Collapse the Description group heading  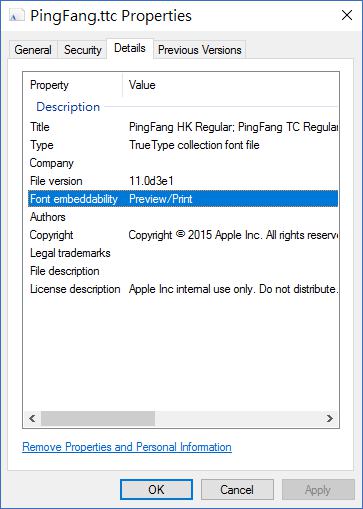coord(68,107)
